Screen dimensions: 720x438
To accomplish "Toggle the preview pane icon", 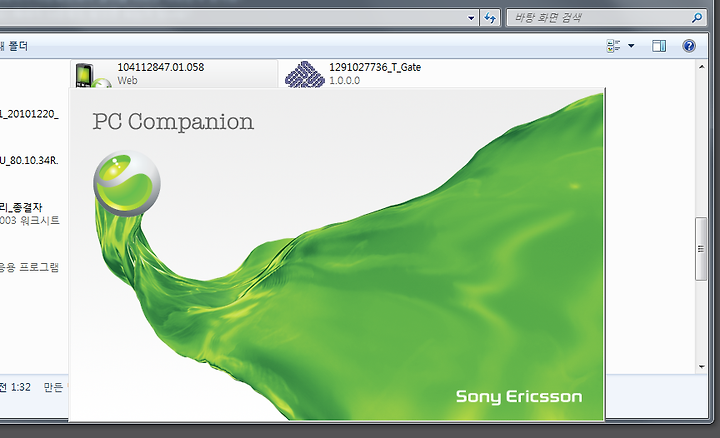I will click(659, 45).
